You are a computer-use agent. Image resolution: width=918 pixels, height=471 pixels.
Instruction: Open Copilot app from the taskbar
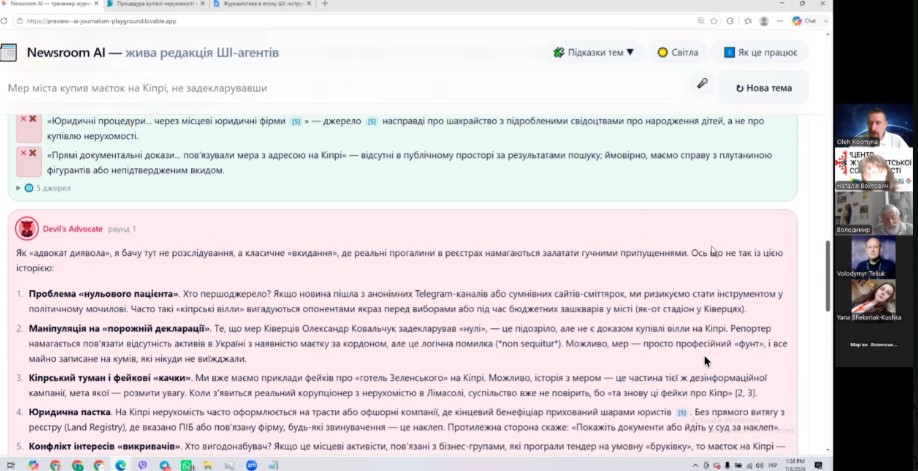tap(33, 465)
